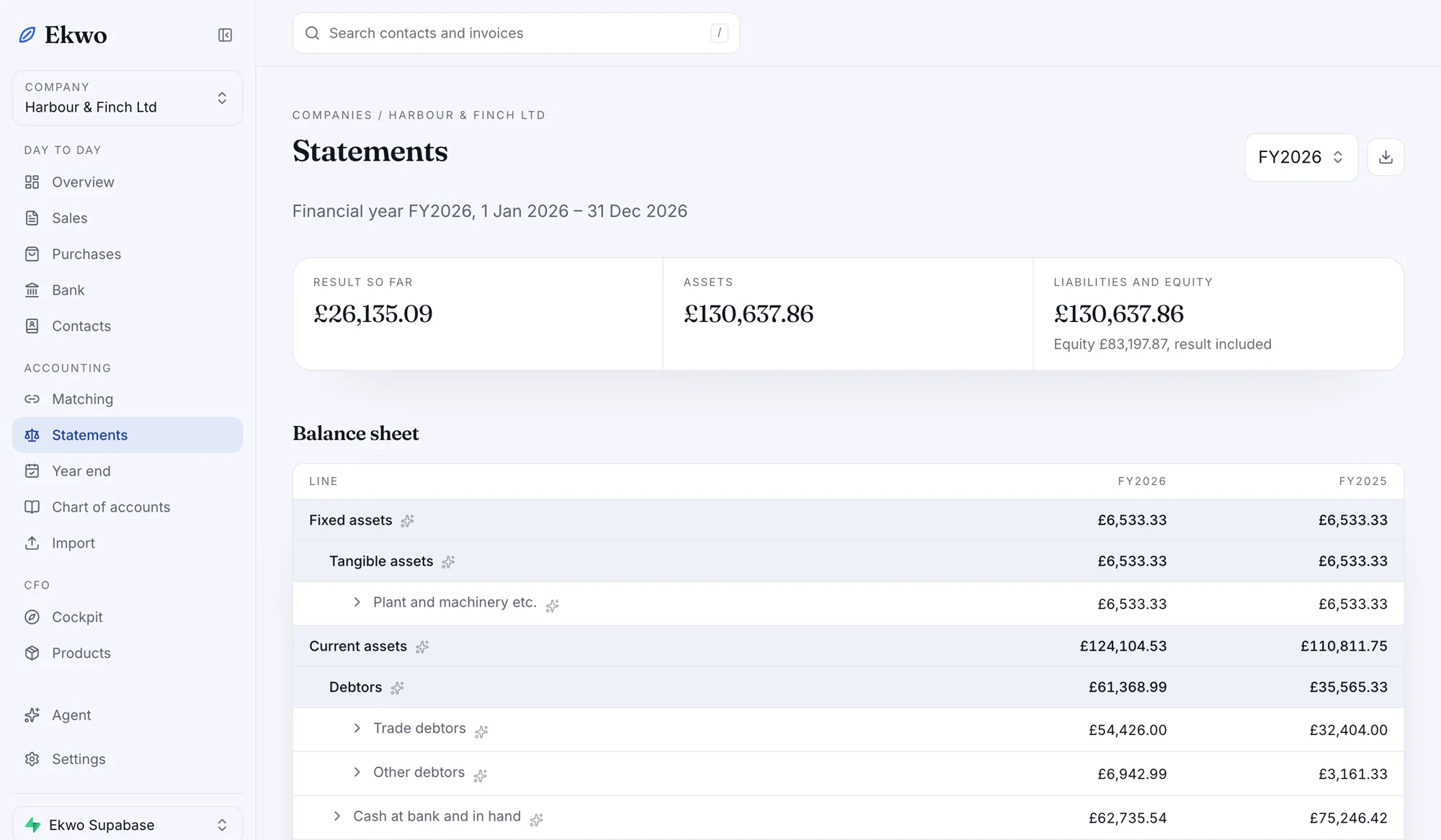Open the Harbour & Finch Ltd company switcher
Image resolution: width=1441 pixels, height=840 pixels.
128,98
